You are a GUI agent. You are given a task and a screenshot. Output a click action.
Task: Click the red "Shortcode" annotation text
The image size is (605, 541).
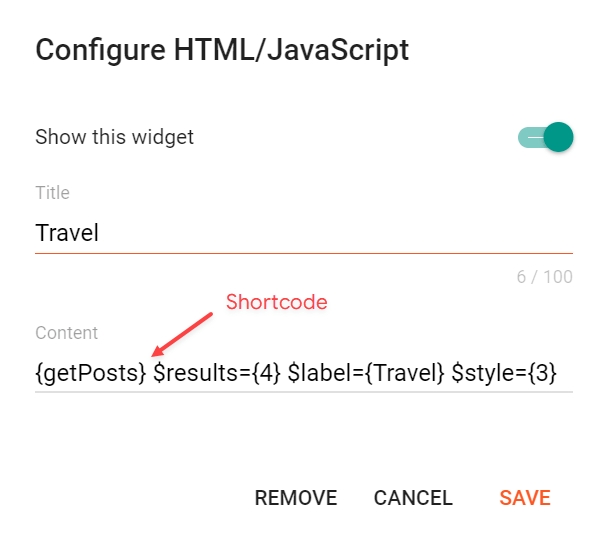coord(276,302)
